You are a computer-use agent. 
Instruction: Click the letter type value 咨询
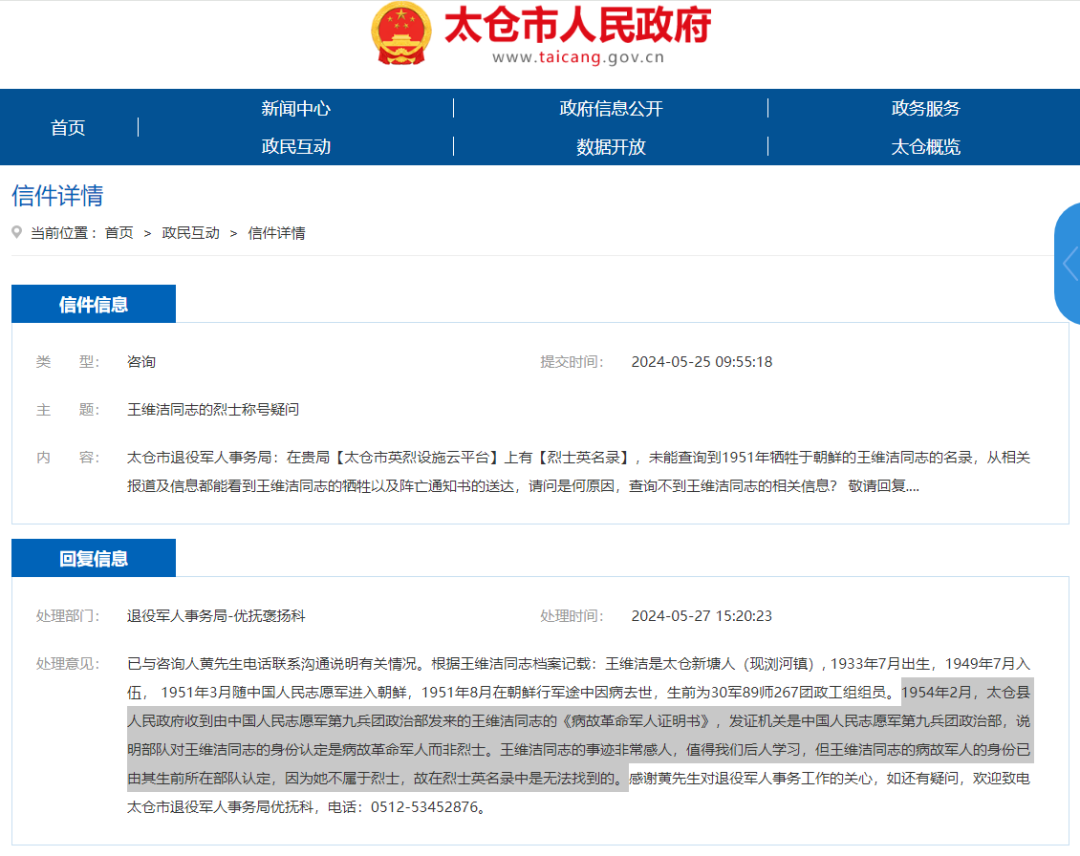click(141, 362)
